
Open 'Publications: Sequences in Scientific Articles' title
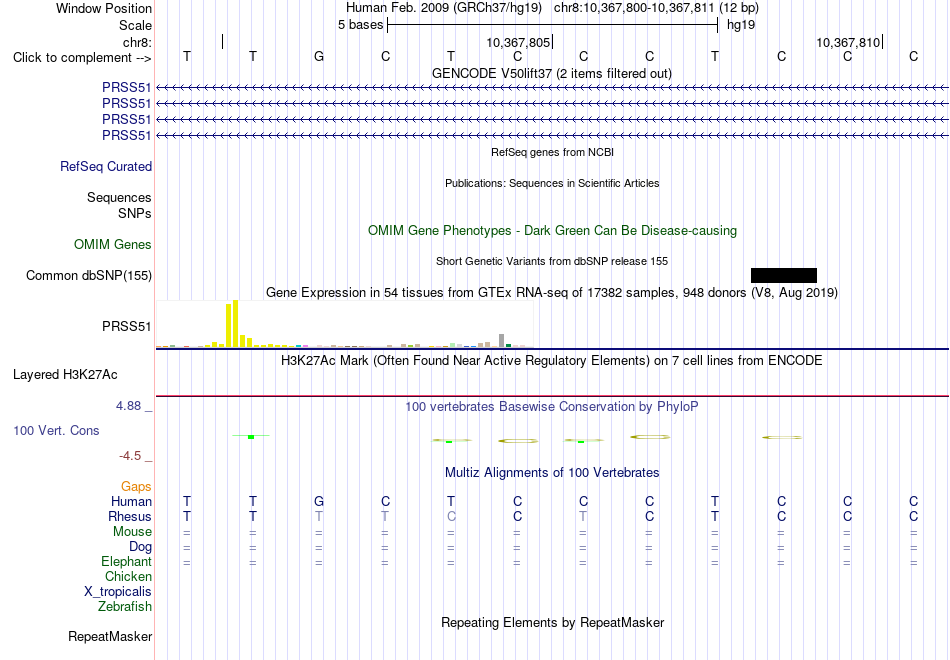tap(552, 183)
